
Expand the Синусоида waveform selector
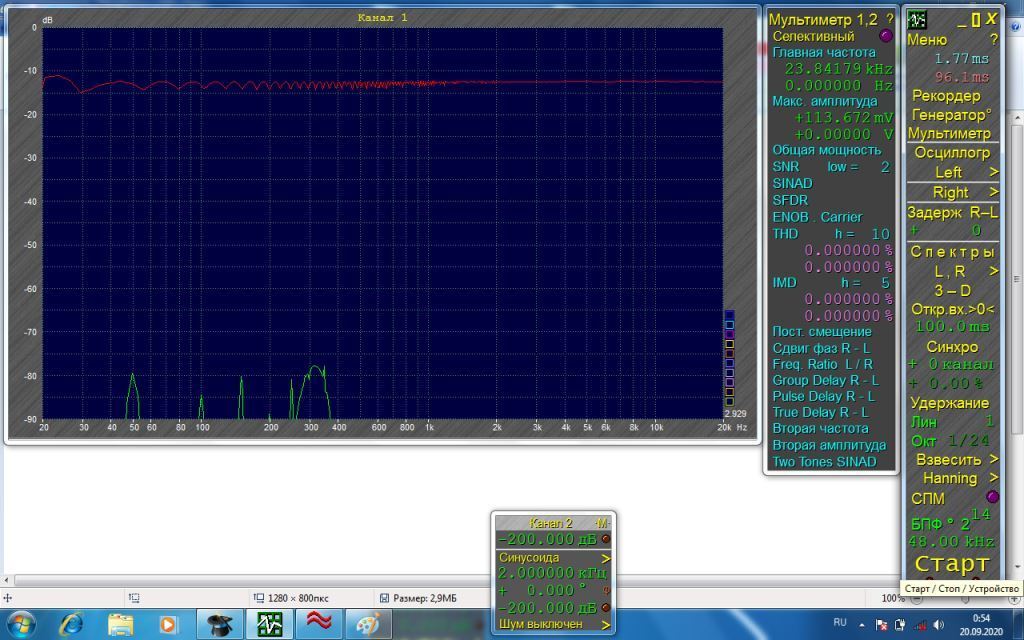coord(605,557)
